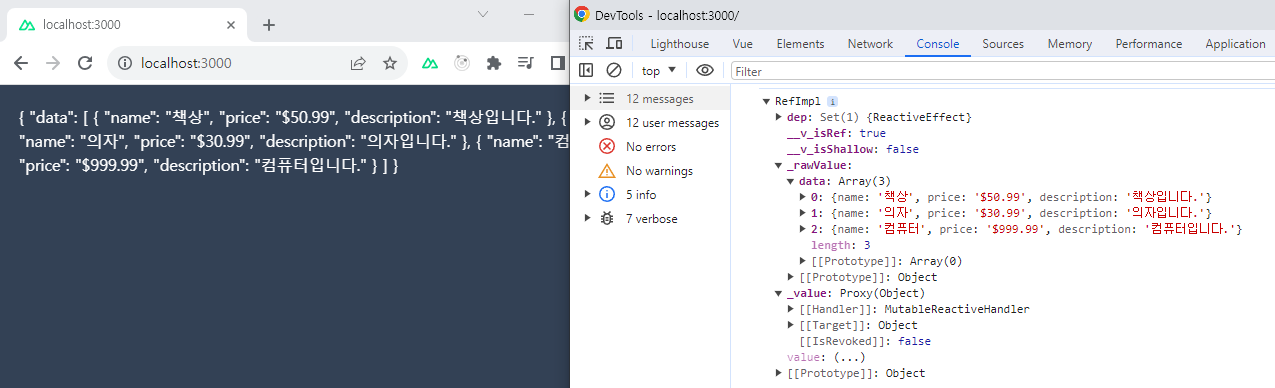Open a new browser tab
The height and width of the screenshot is (388, 1275).
[x=268, y=25]
